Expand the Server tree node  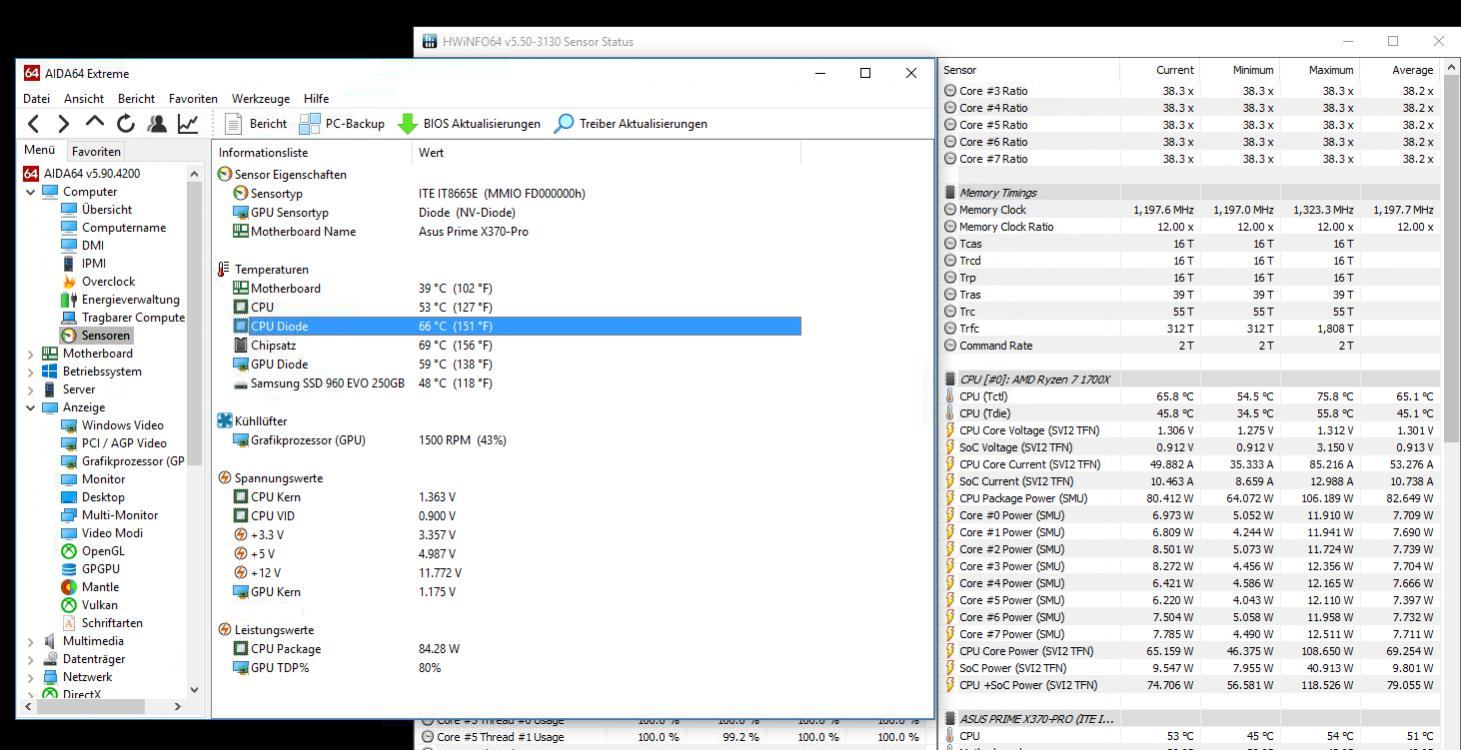(x=31, y=390)
